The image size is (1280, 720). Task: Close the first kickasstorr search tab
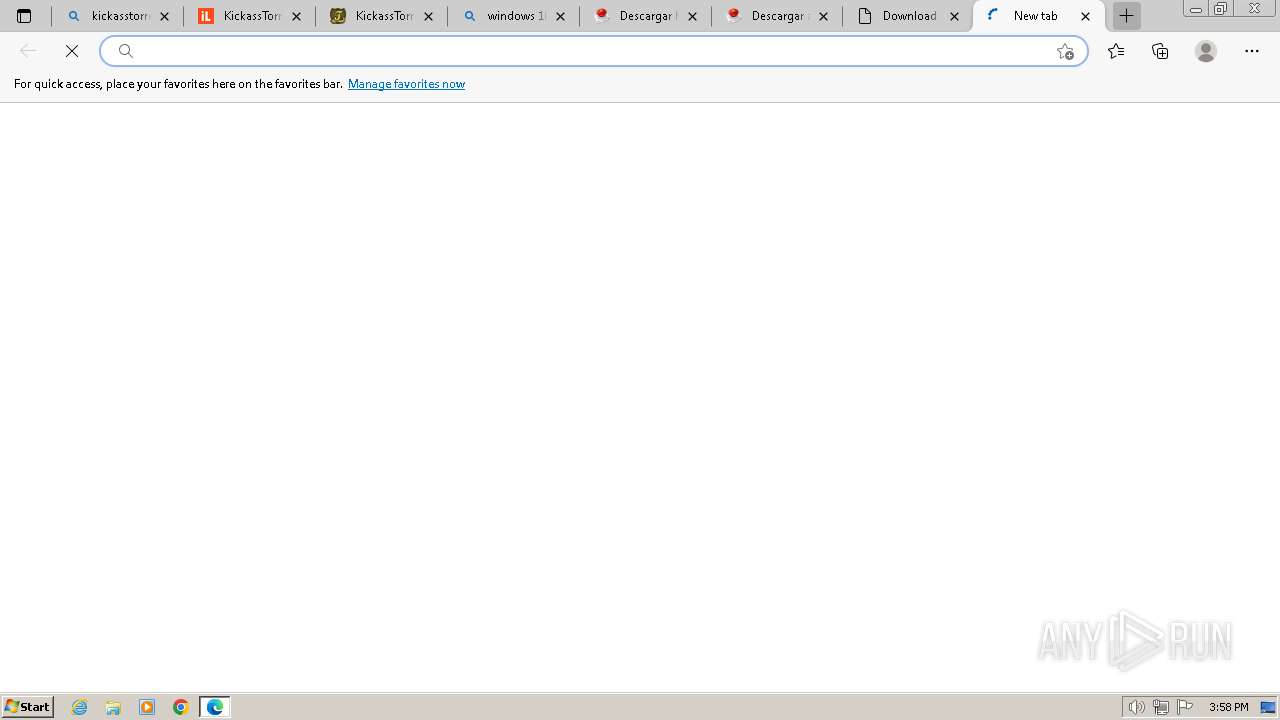(165, 16)
